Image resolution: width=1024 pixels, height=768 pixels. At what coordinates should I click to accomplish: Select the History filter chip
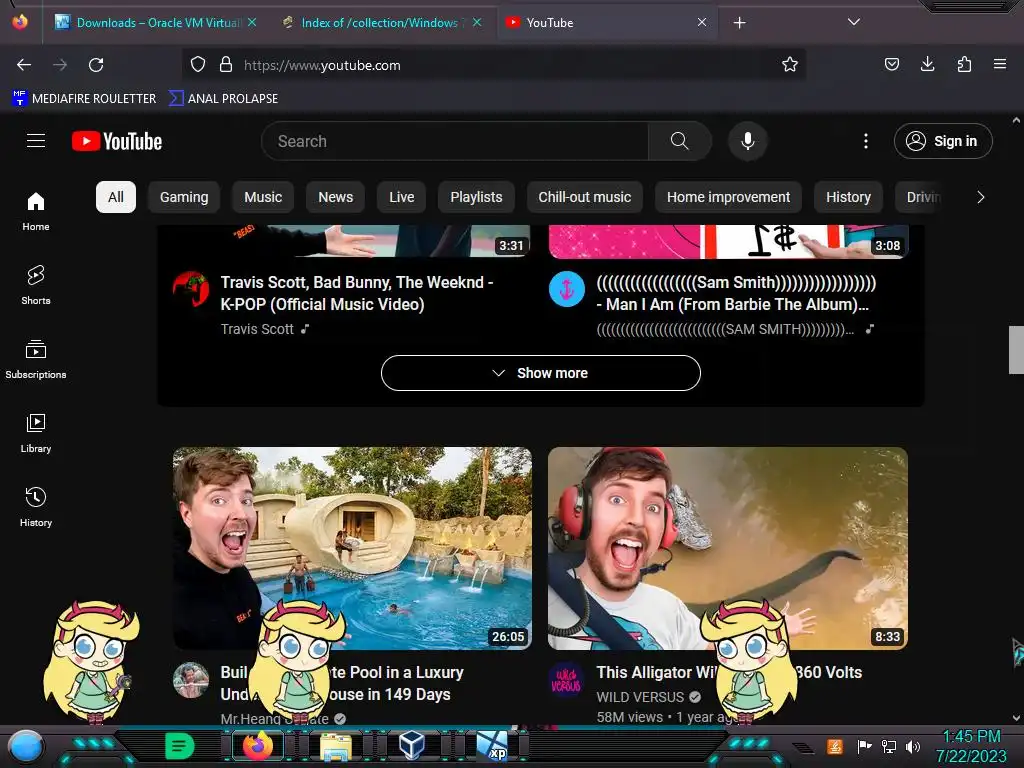coord(848,197)
